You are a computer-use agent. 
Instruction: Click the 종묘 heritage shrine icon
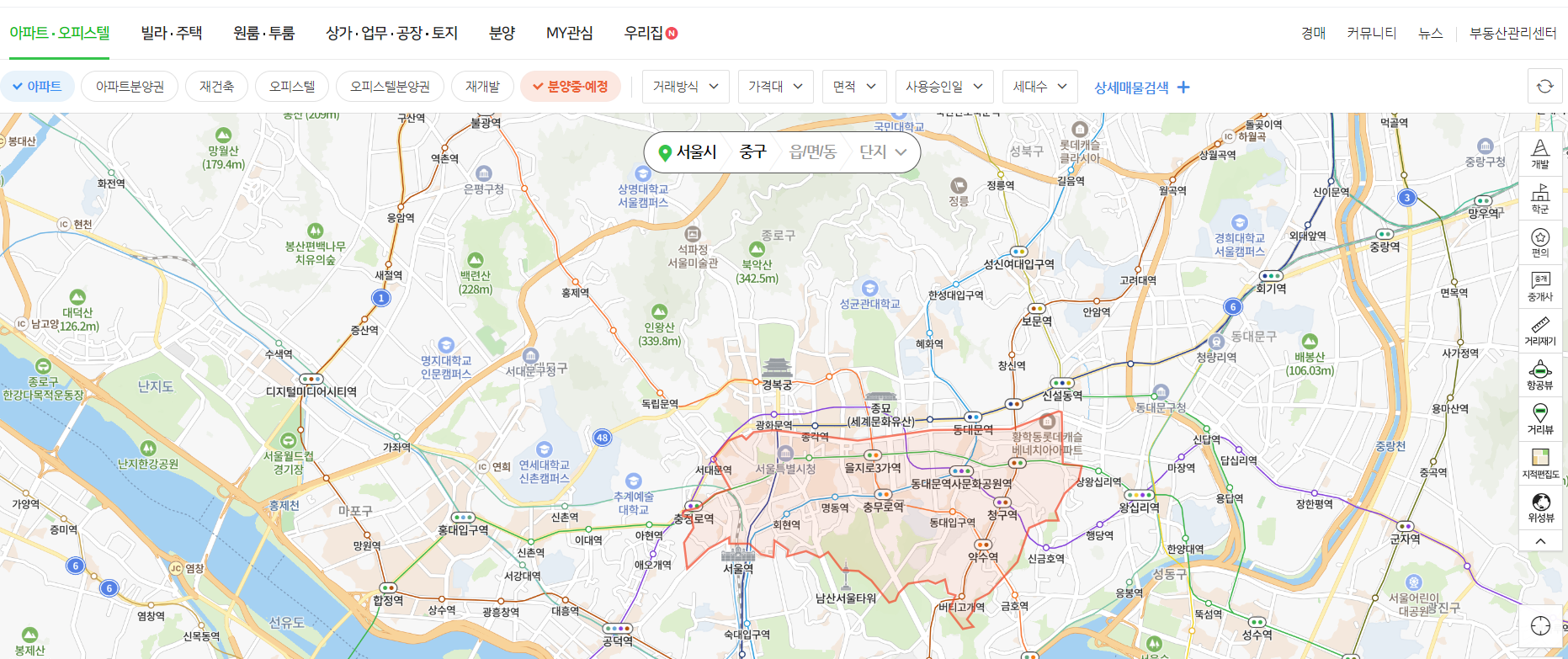(881, 396)
